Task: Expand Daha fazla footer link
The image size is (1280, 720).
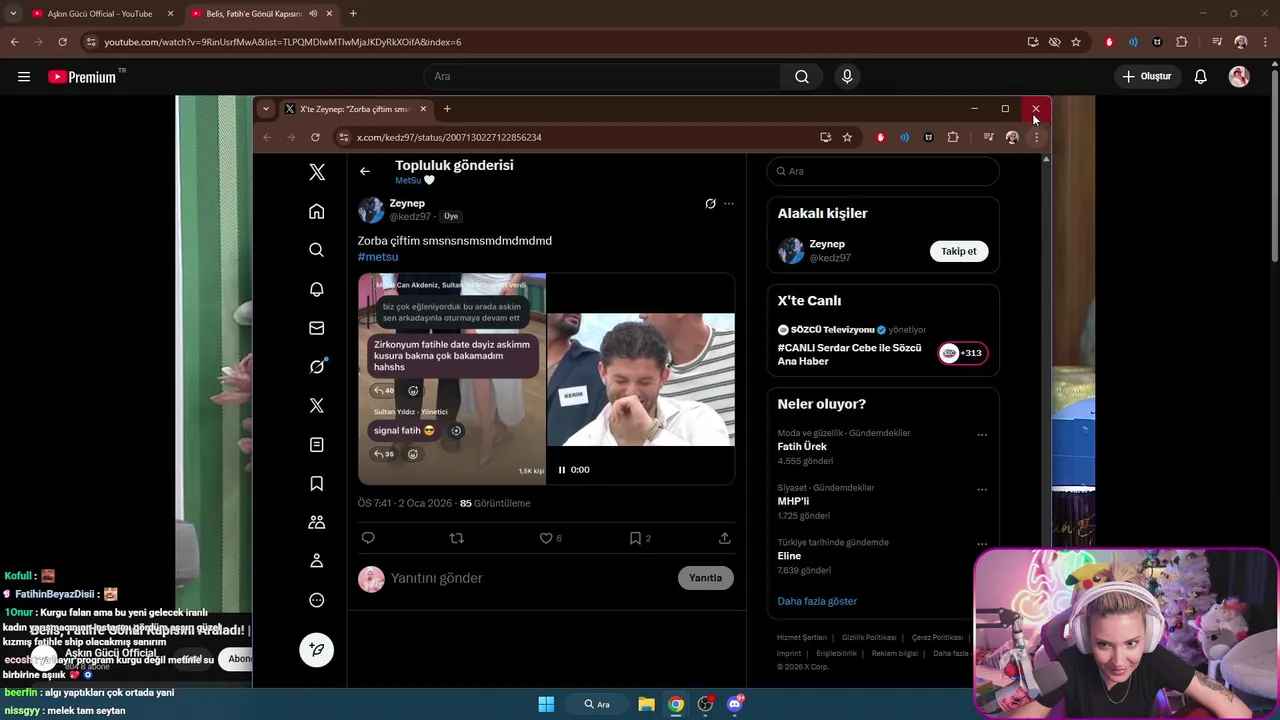Action: [951, 653]
